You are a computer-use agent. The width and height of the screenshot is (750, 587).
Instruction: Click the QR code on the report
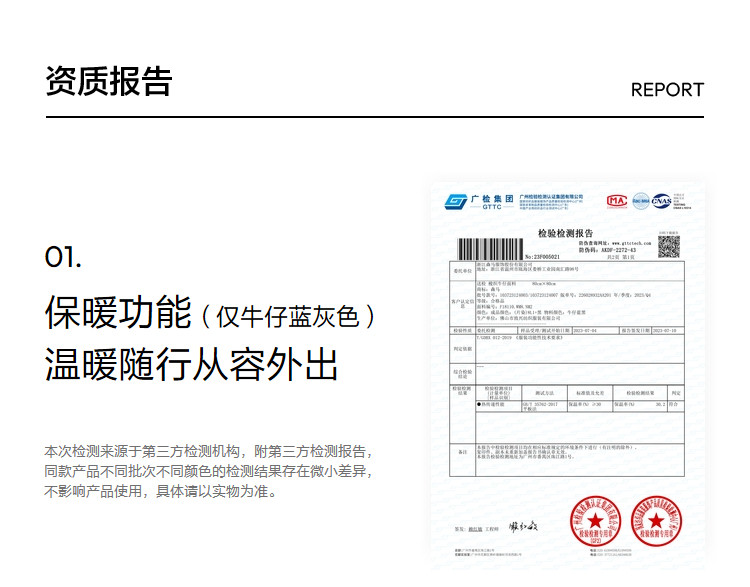[x=668, y=247]
